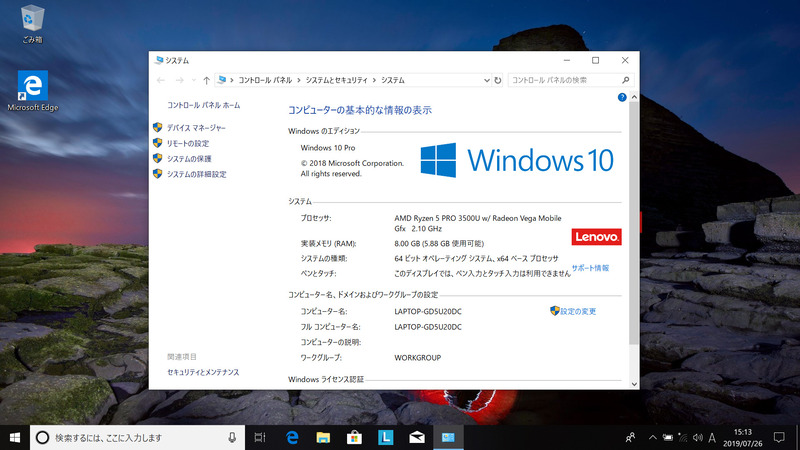
Task: Click the back arrow in System window
Action: coord(161,80)
